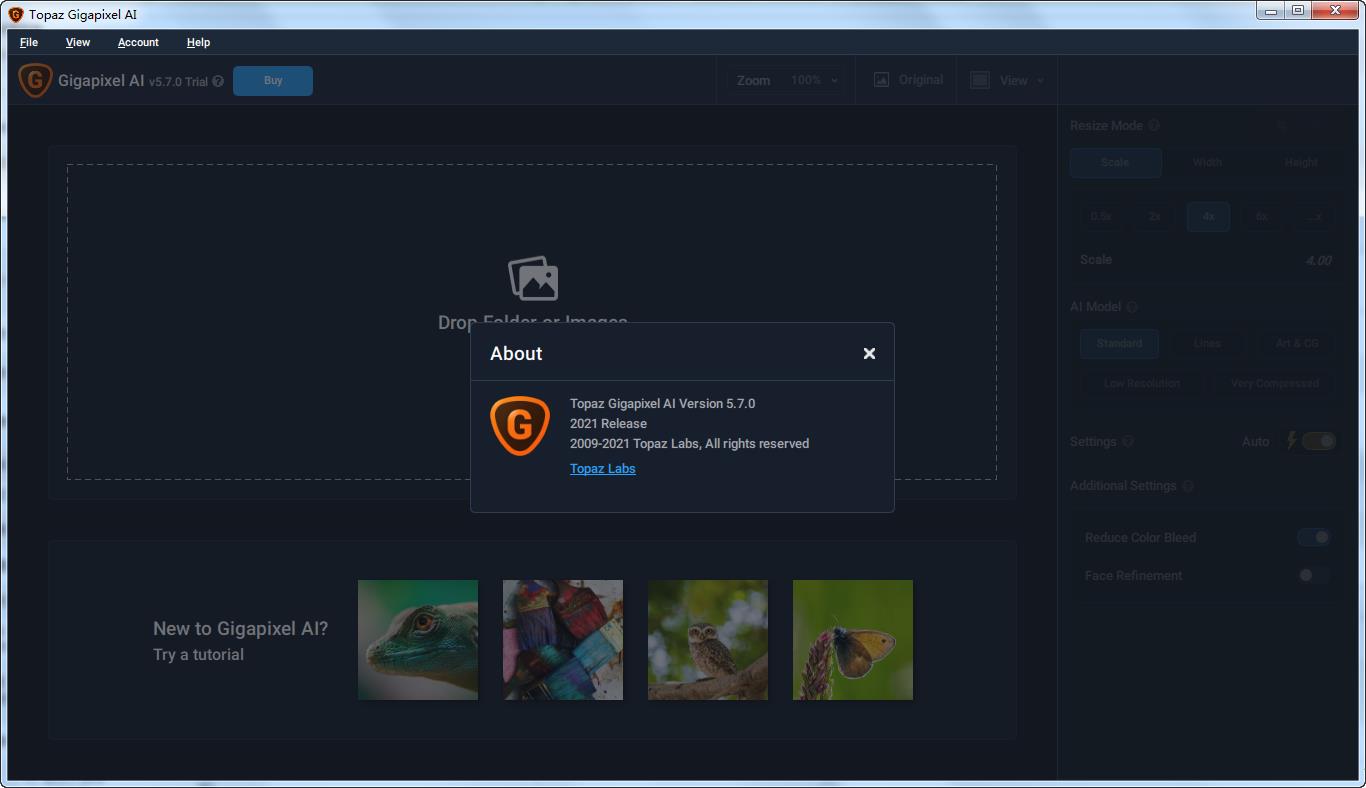
Task: Choose the custom scale option
Action: (x=1315, y=216)
